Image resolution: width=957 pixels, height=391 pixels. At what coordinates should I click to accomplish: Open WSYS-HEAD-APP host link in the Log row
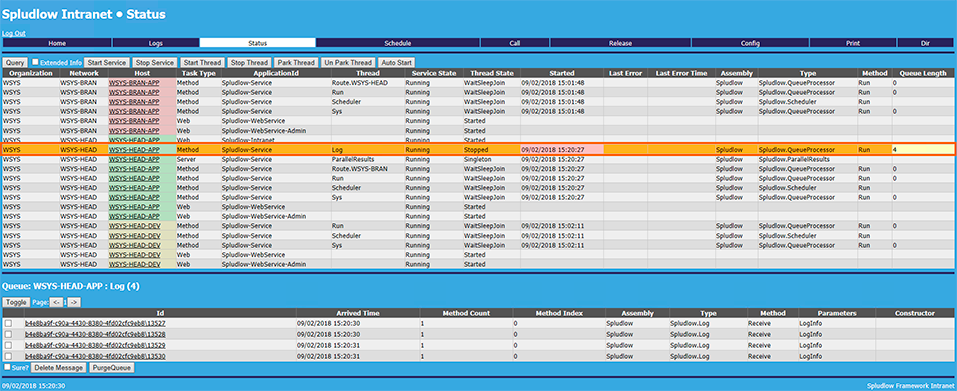(134, 149)
